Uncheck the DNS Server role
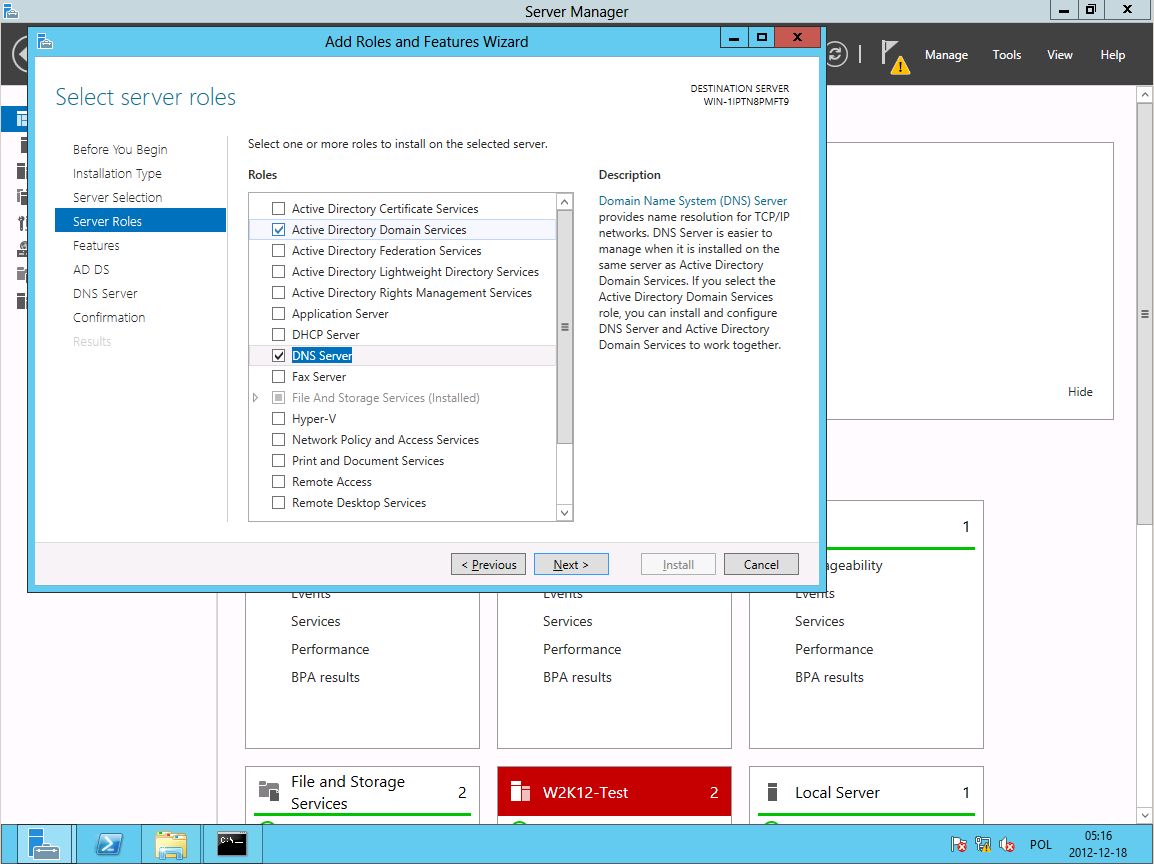Screen dimensions: 1154x864 click(x=278, y=355)
